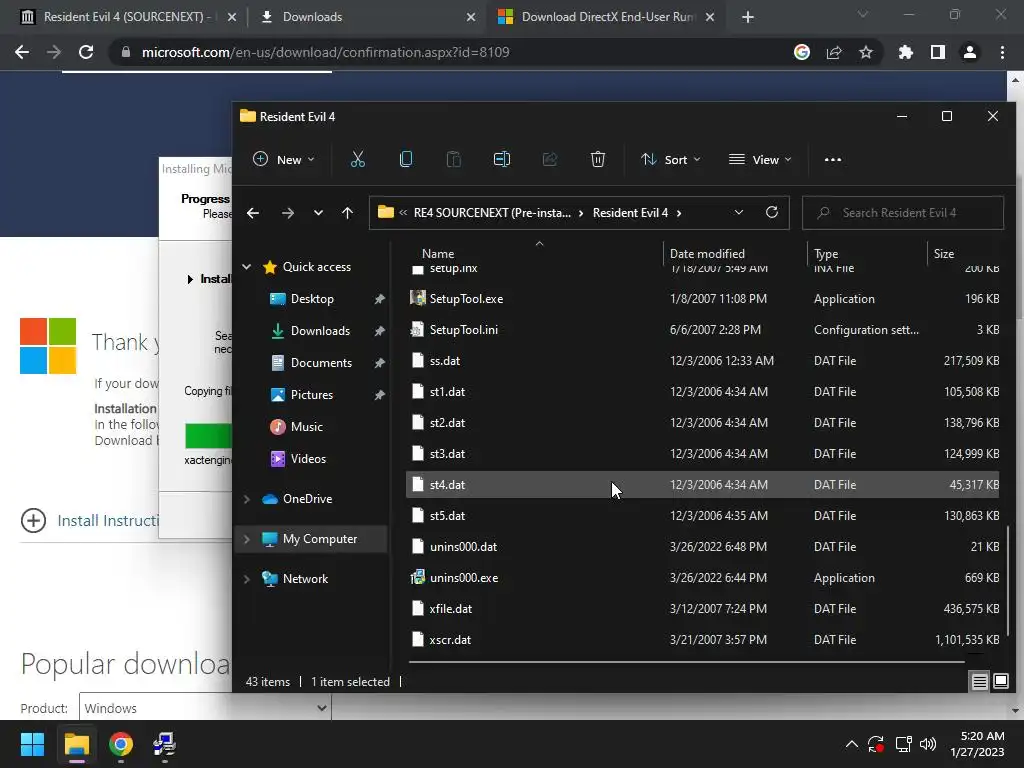Expand the My Computer tree node
The height and width of the screenshot is (768, 1024).
click(247, 539)
